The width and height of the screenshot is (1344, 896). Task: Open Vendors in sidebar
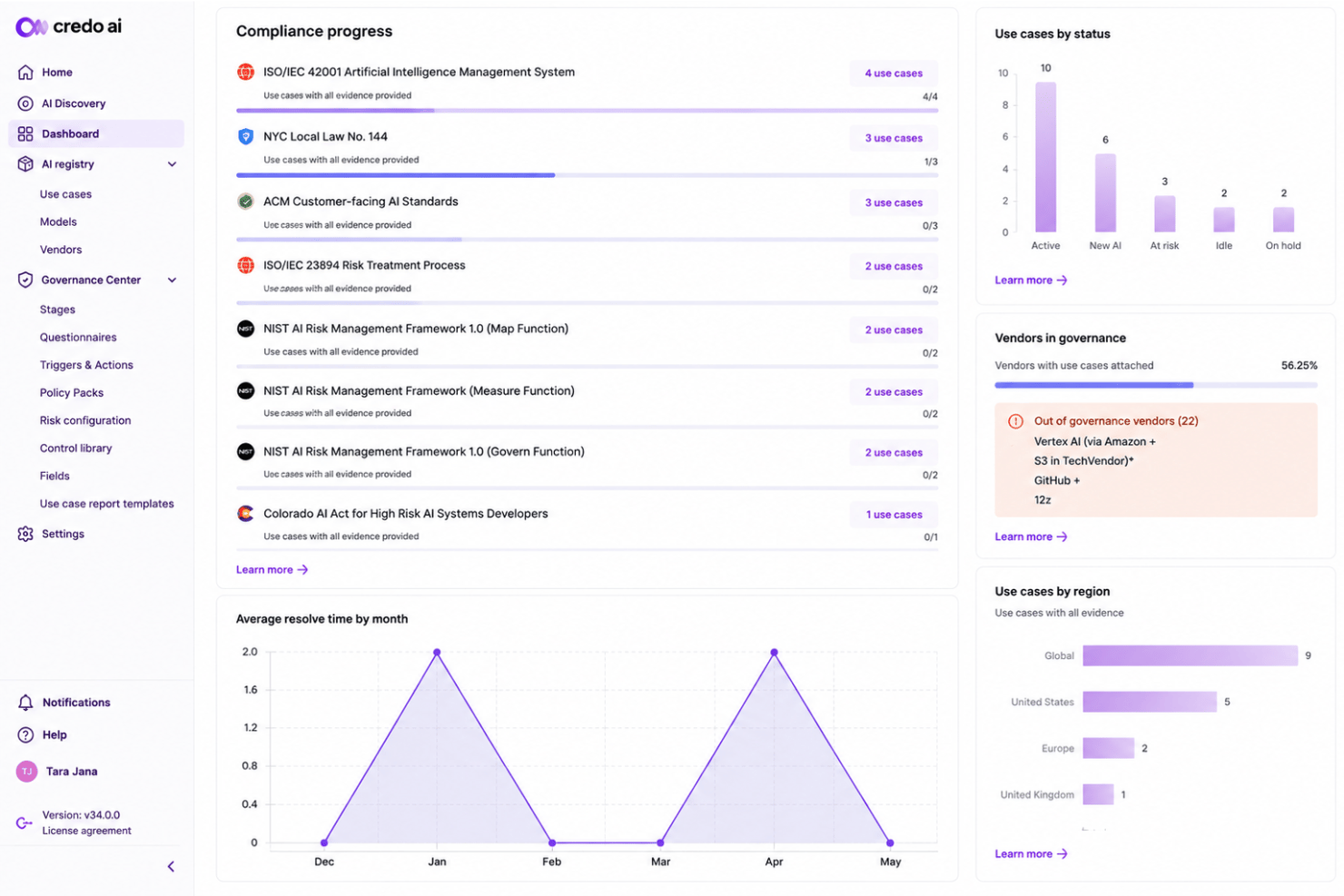coord(61,250)
